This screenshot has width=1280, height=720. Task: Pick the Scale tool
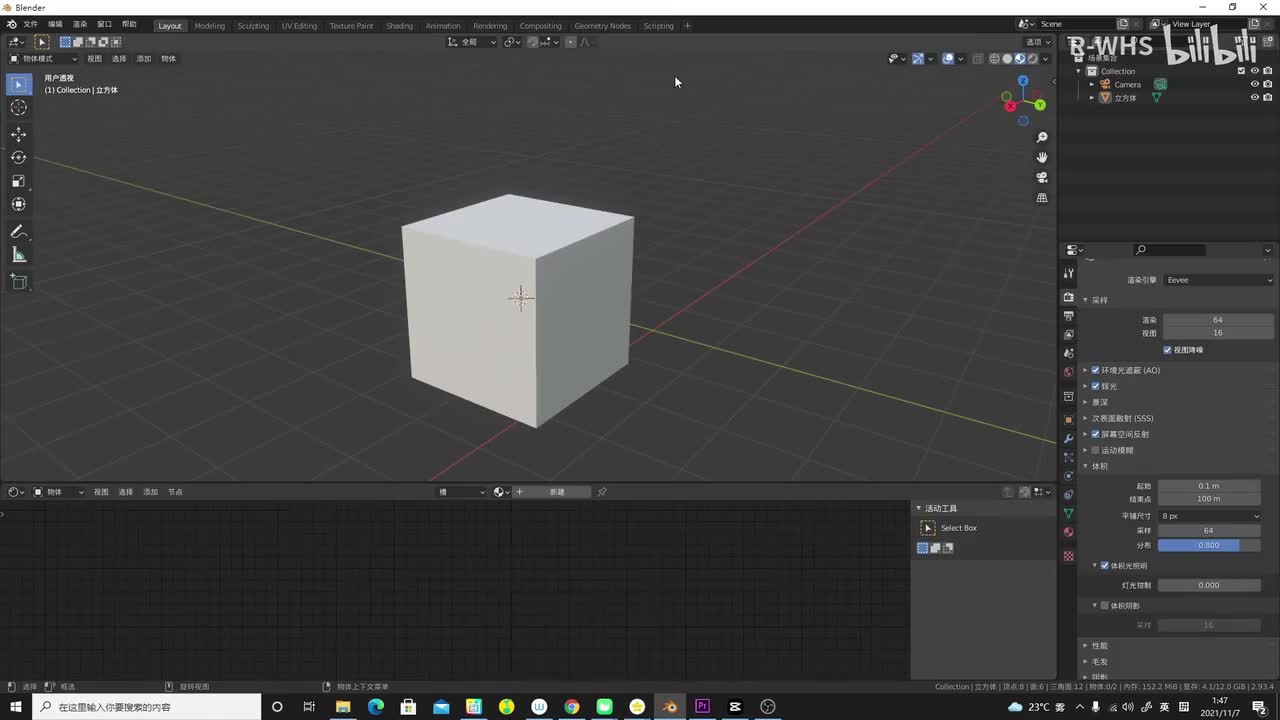(19, 181)
